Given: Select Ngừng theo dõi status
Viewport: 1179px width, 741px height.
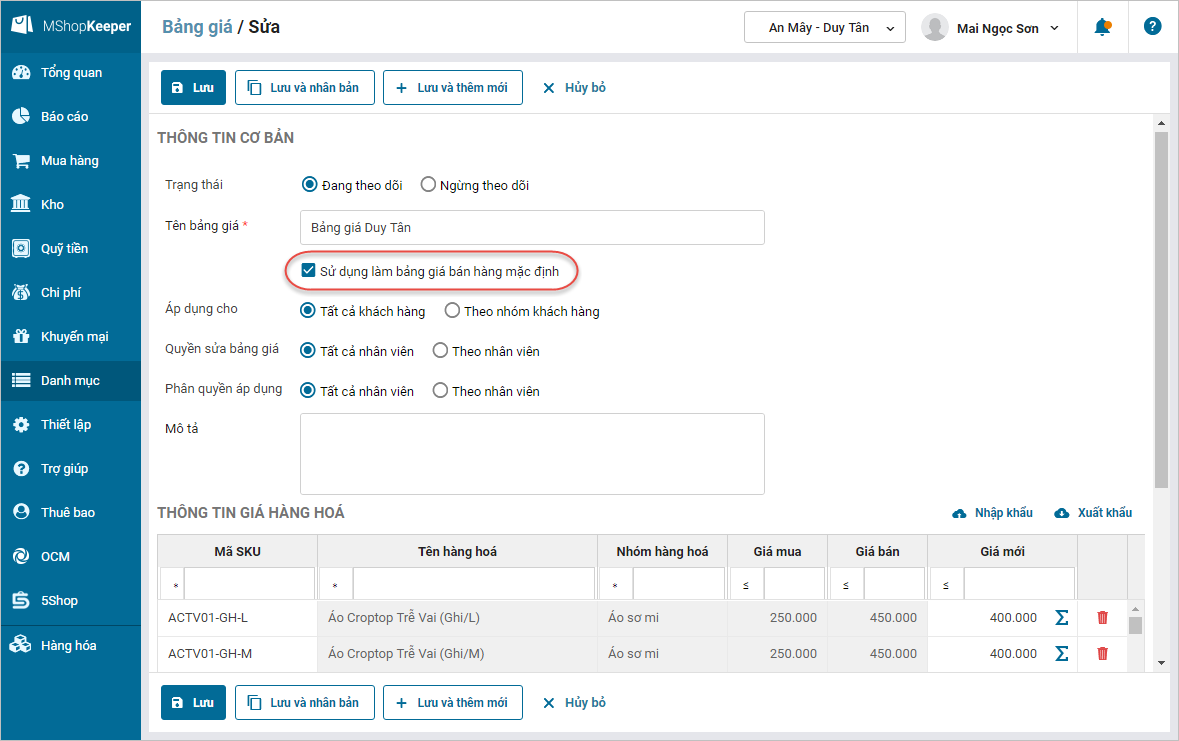Looking at the screenshot, I should pyautogui.click(x=428, y=184).
